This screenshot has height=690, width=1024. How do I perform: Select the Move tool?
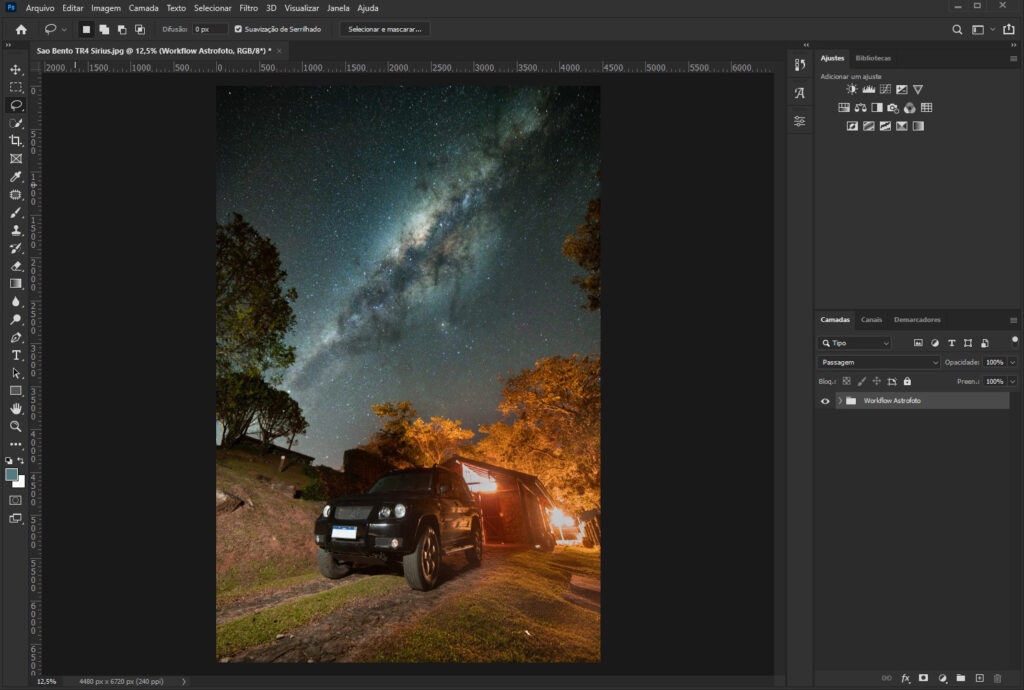pyautogui.click(x=16, y=69)
